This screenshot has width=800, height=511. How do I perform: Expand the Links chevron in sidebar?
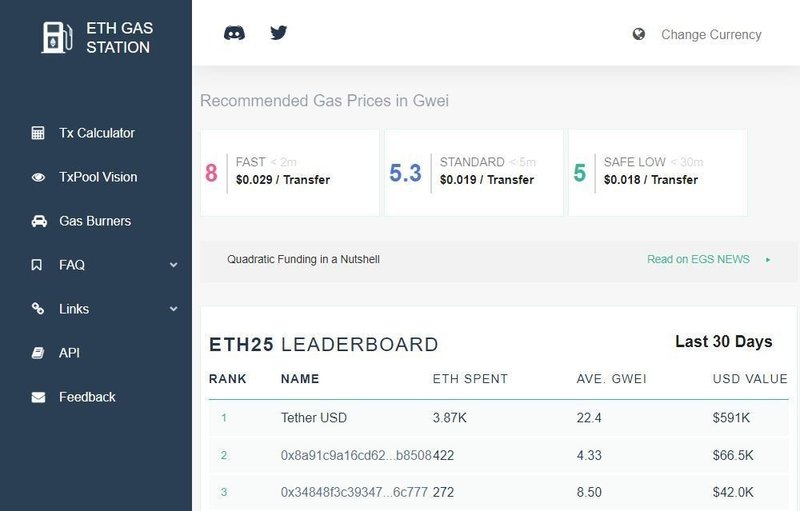[173, 309]
